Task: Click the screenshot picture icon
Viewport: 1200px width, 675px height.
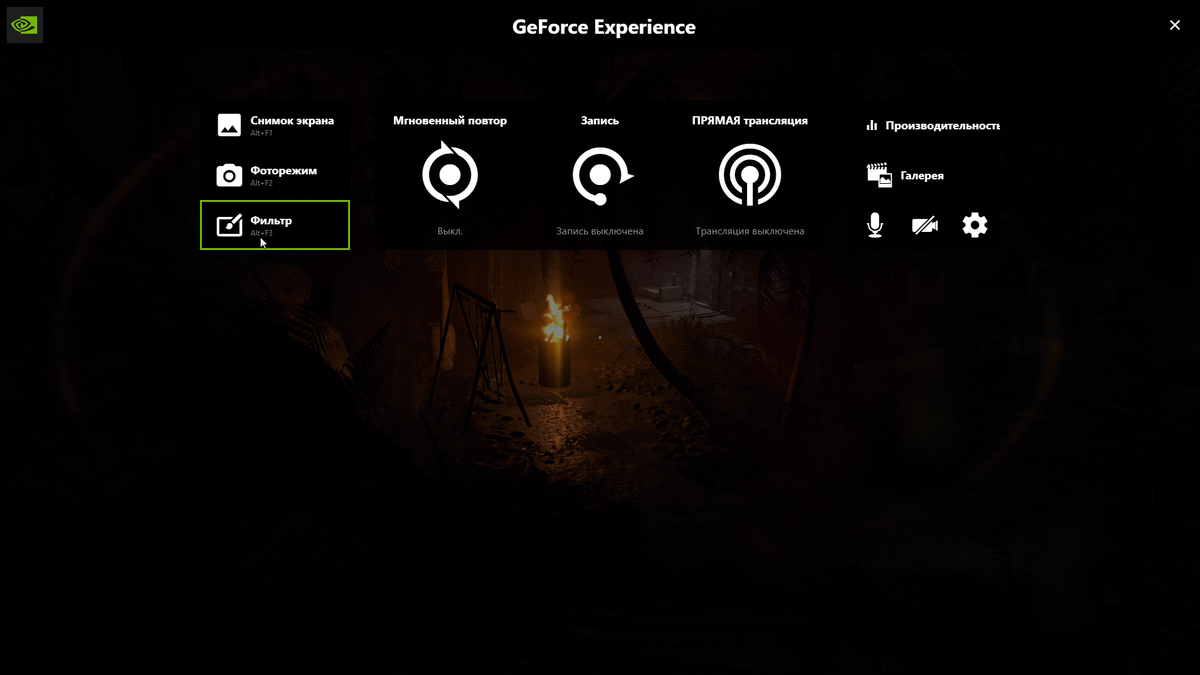Action: tap(229, 125)
